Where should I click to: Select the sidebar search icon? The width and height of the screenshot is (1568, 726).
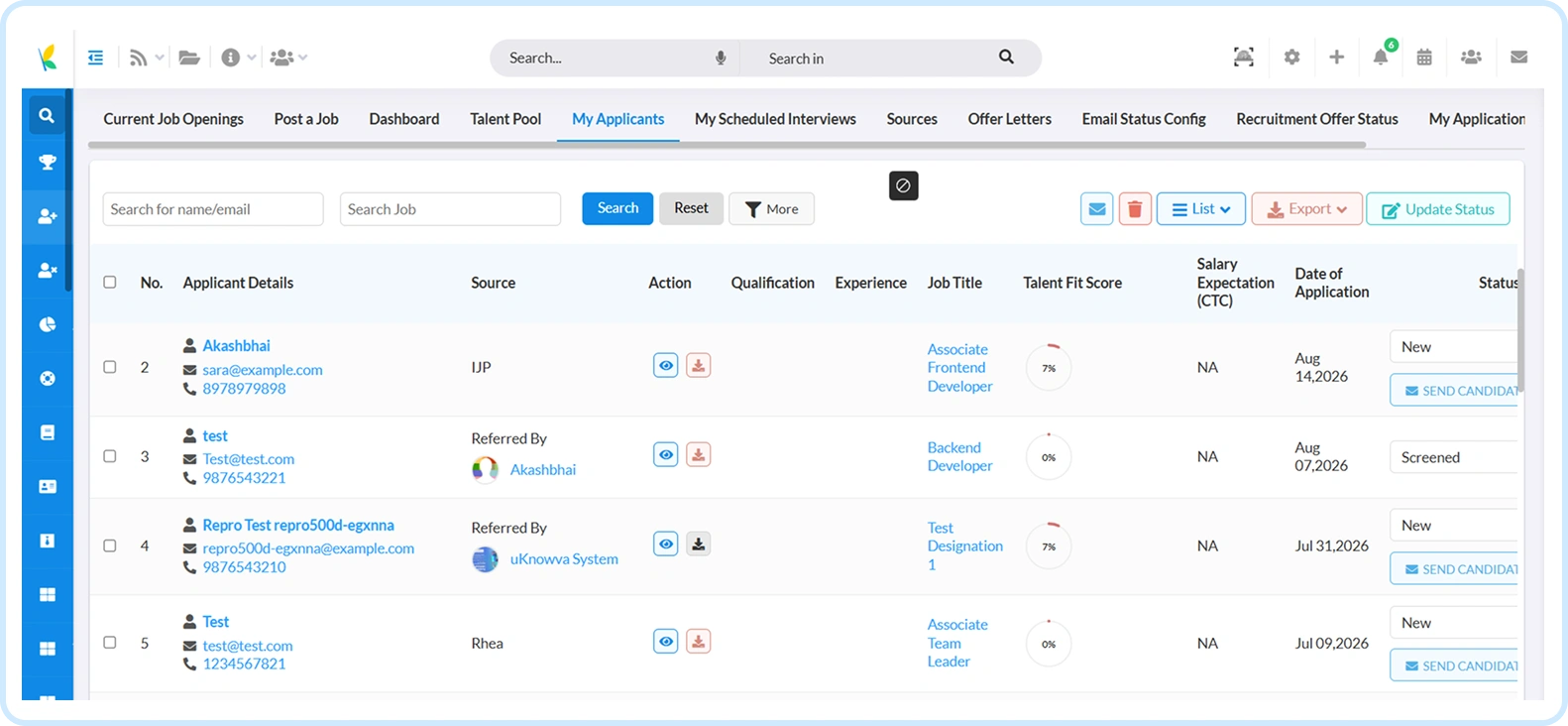47,115
